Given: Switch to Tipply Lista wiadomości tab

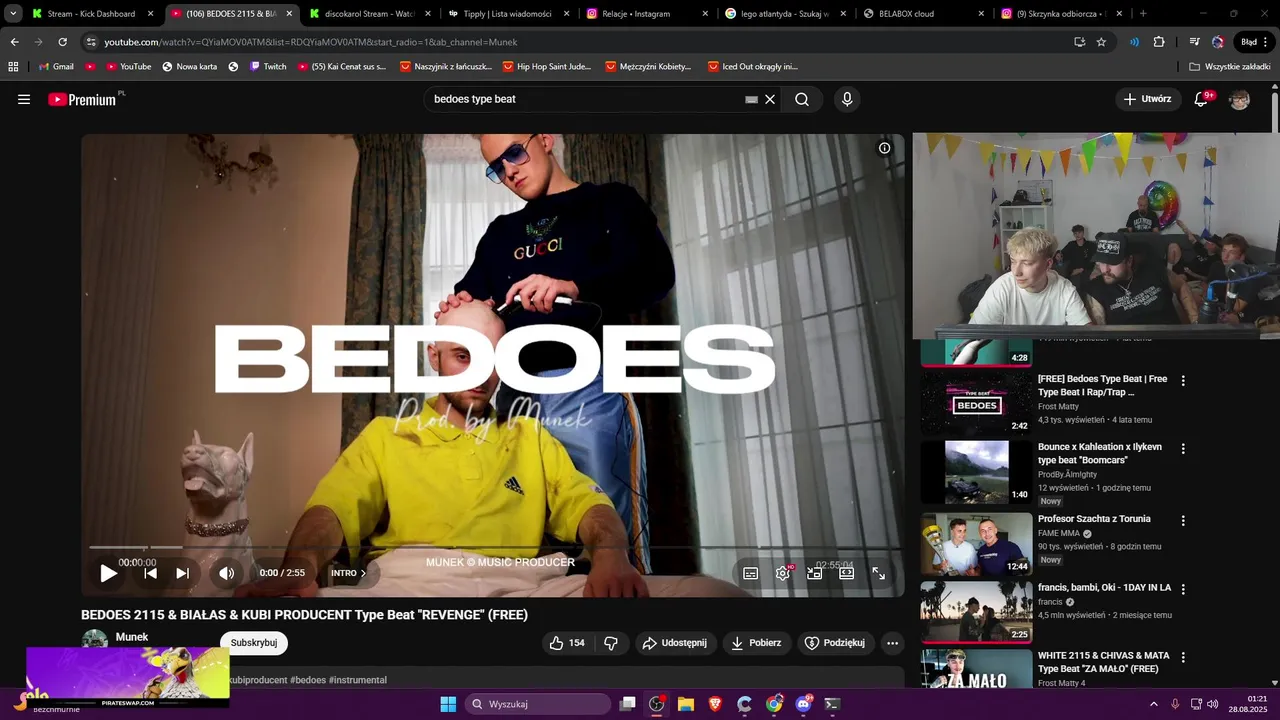Looking at the screenshot, I should 507,14.
